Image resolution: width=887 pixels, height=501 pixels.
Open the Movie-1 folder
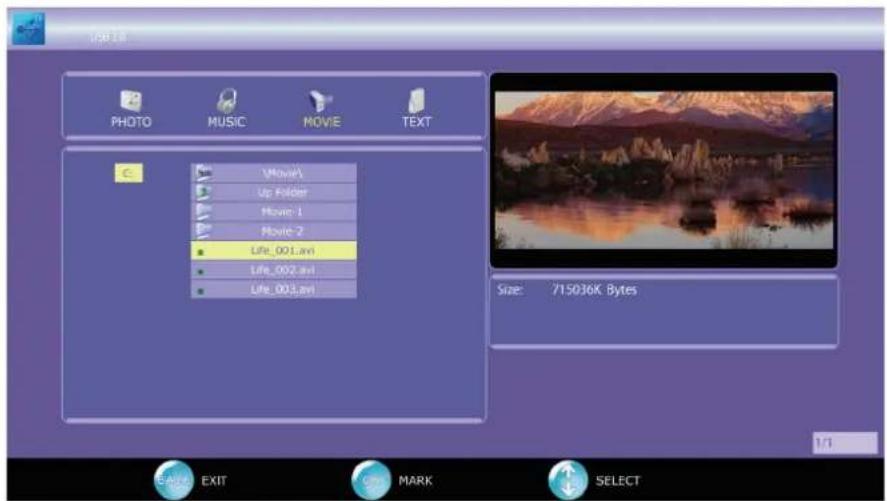274,211
